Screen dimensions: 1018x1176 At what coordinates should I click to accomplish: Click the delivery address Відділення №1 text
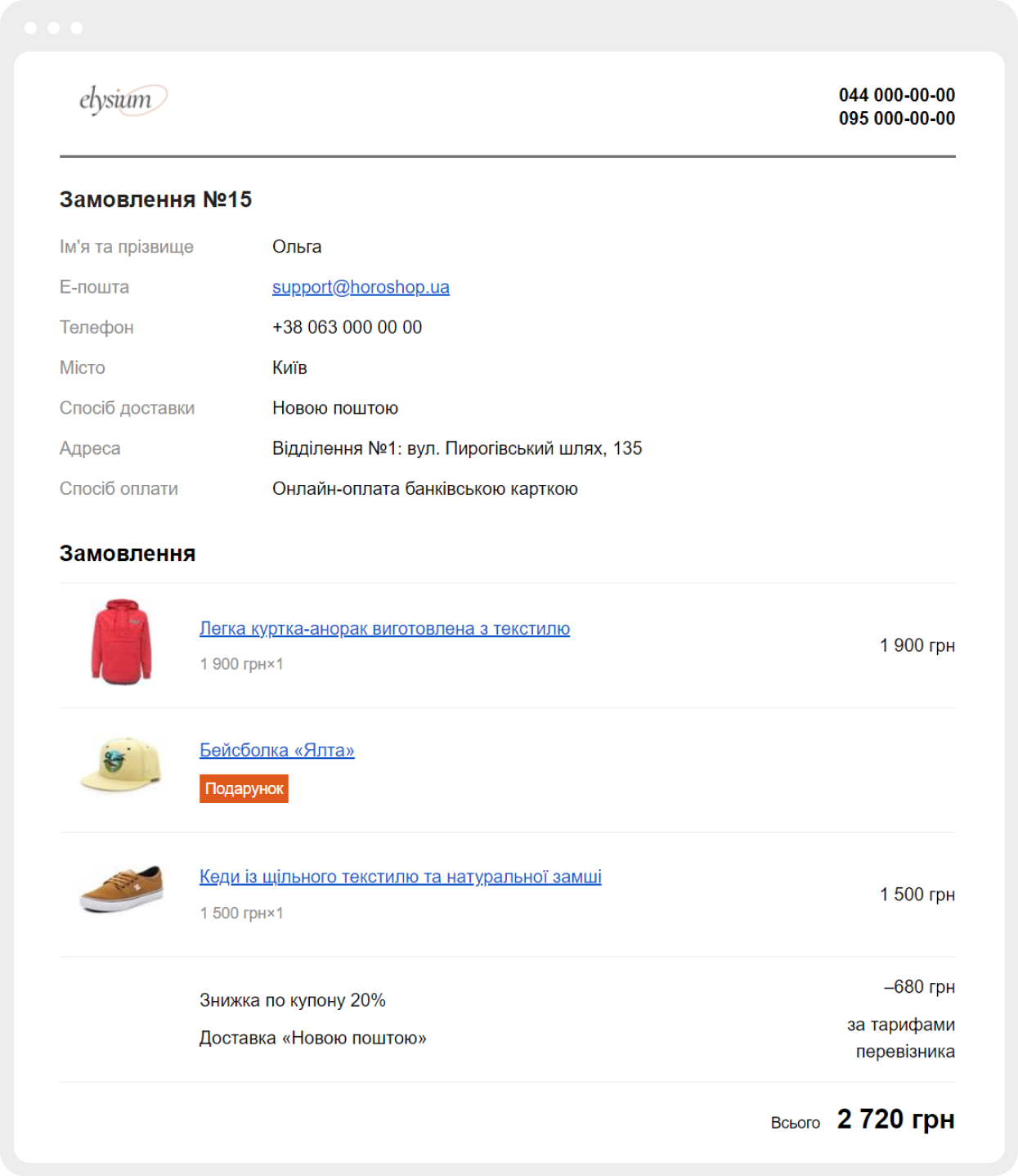pyautogui.click(x=457, y=448)
